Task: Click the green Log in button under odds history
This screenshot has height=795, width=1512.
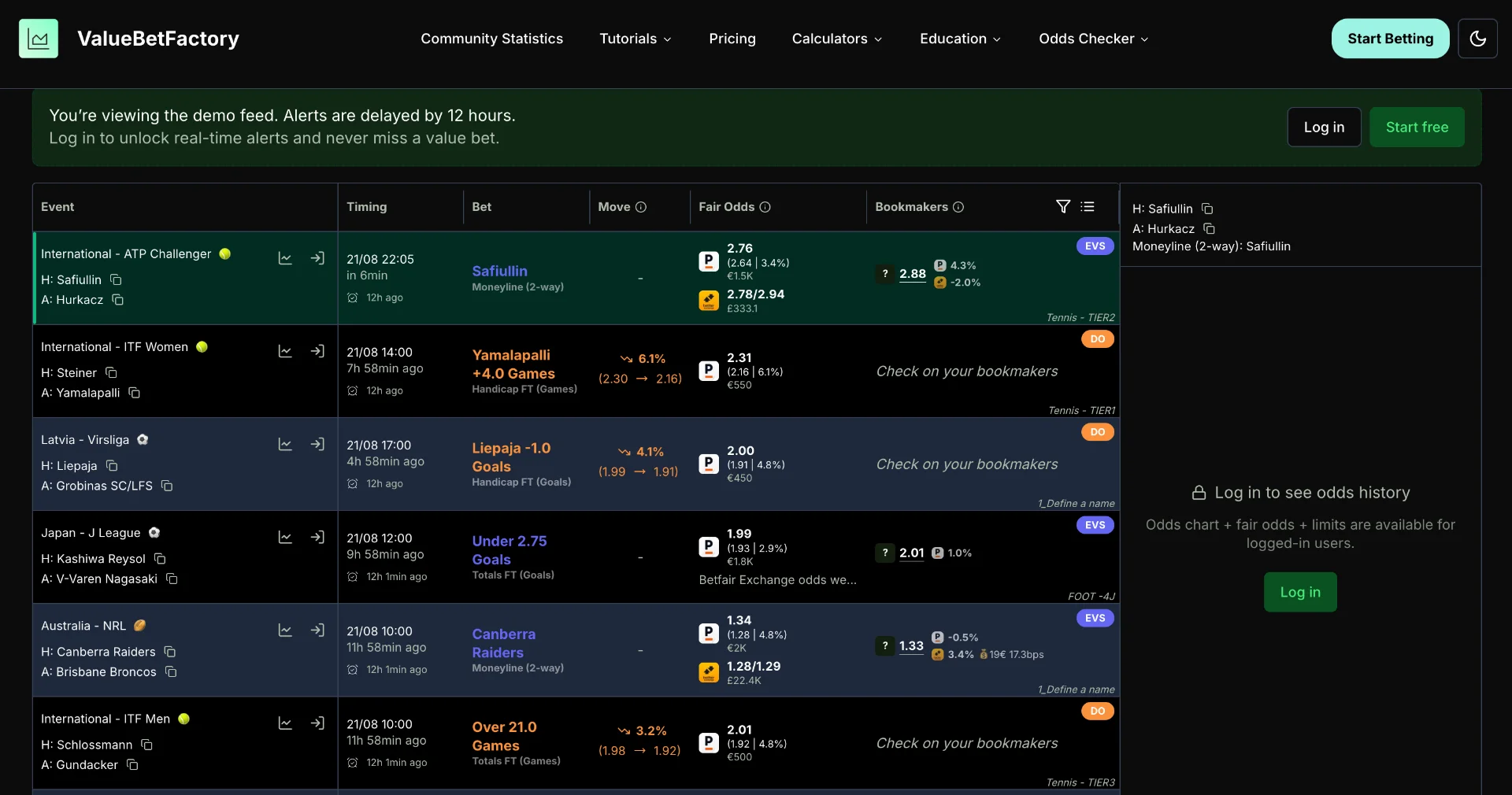Action: tap(1300, 592)
